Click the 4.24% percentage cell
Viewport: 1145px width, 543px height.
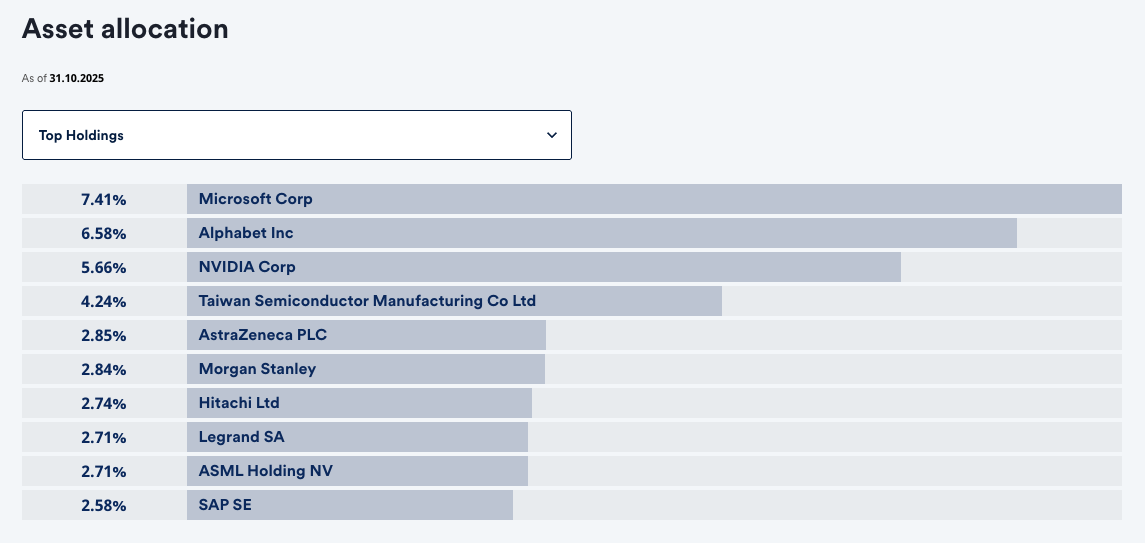point(104,301)
